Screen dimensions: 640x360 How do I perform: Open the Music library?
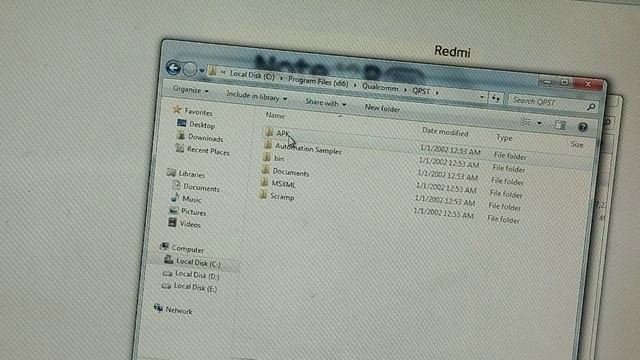[186, 199]
